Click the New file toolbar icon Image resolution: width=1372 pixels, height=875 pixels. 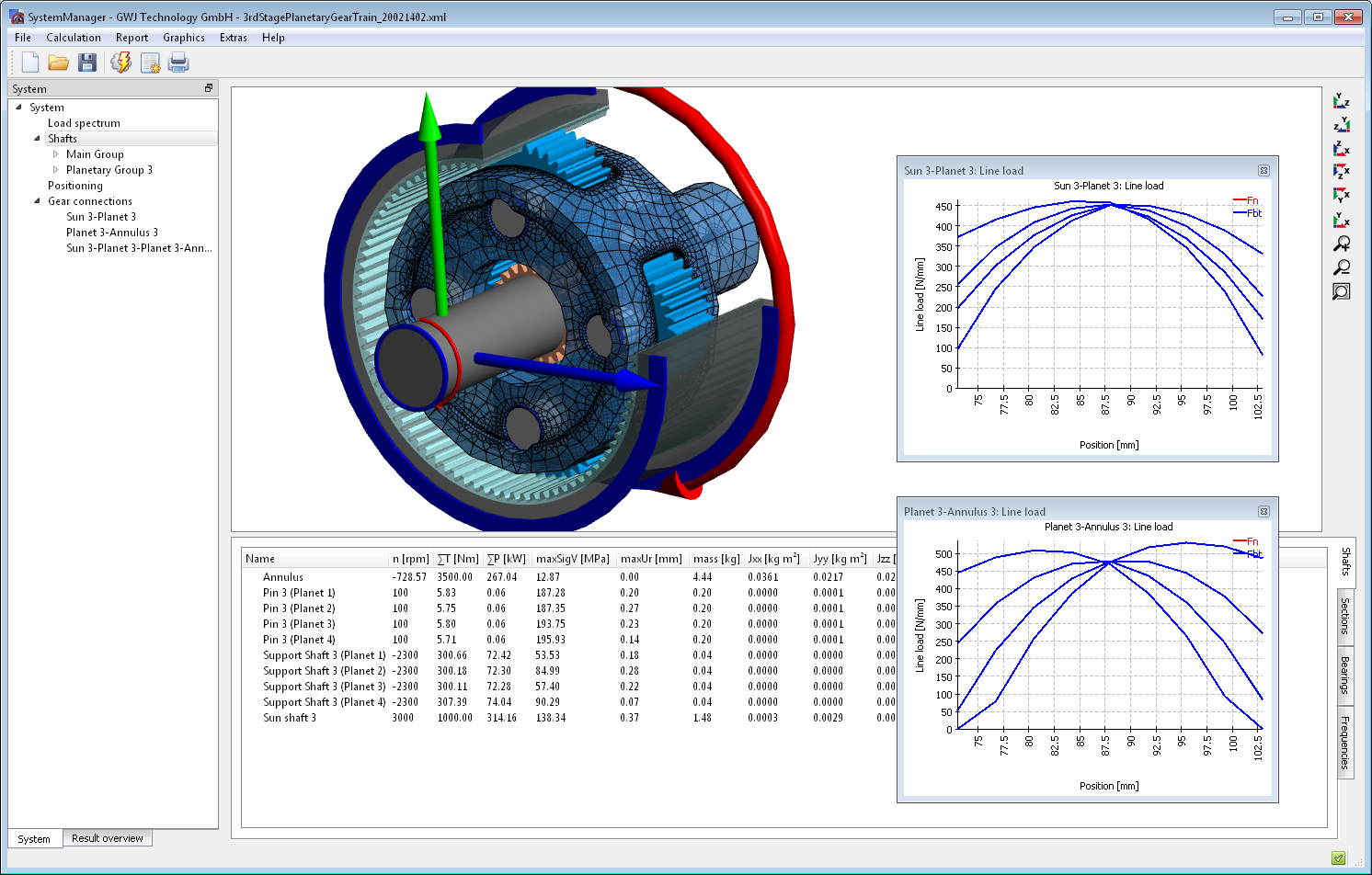tap(30, 62)
